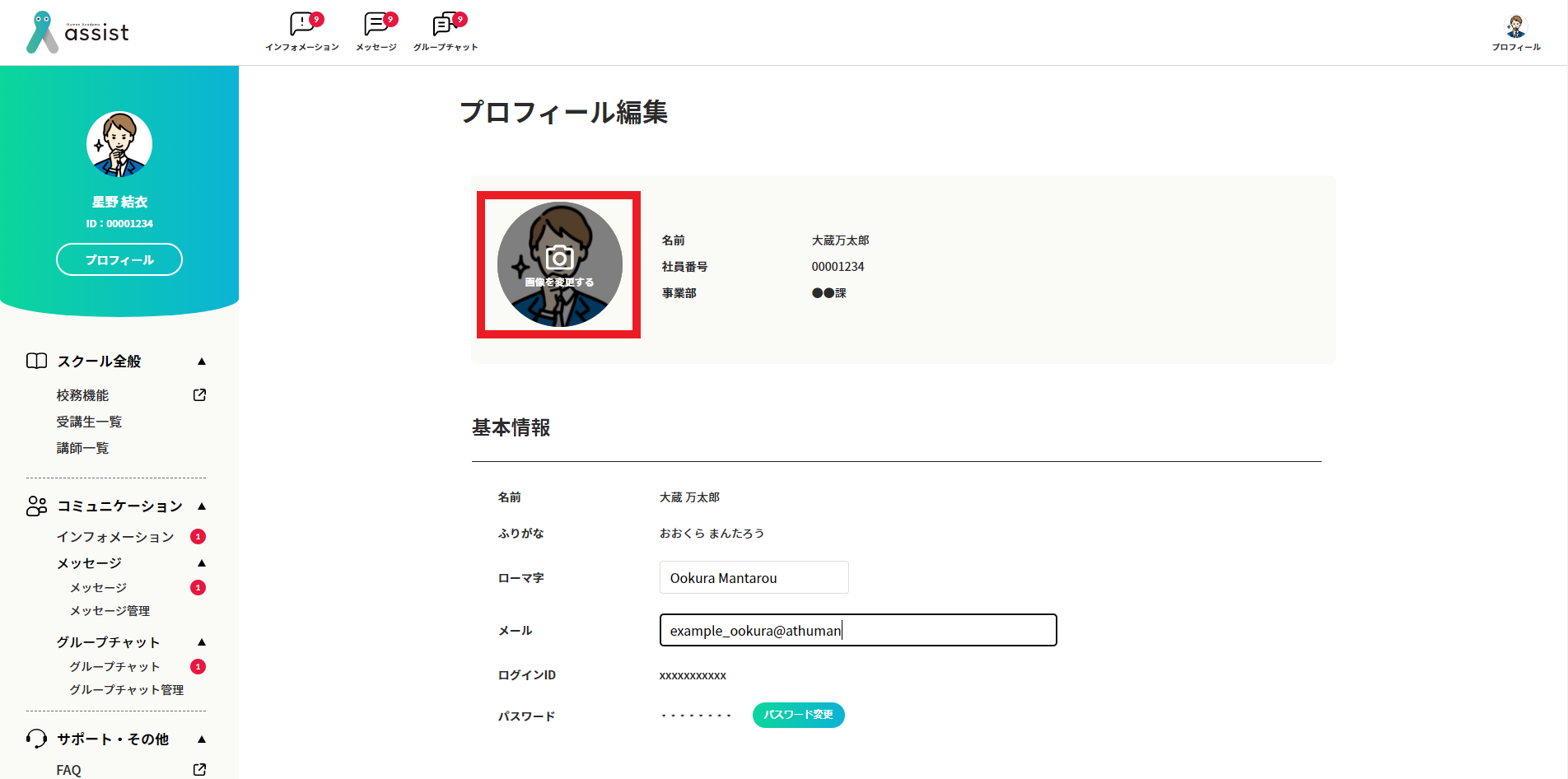Collapse the サポート・その他 section

[x=202, y=739]
